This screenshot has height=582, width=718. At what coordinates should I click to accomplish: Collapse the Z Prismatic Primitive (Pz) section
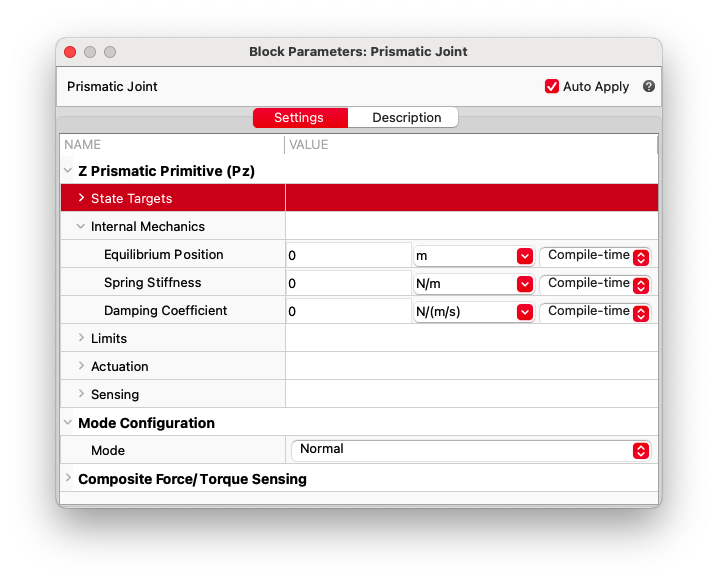pos(68,171)
